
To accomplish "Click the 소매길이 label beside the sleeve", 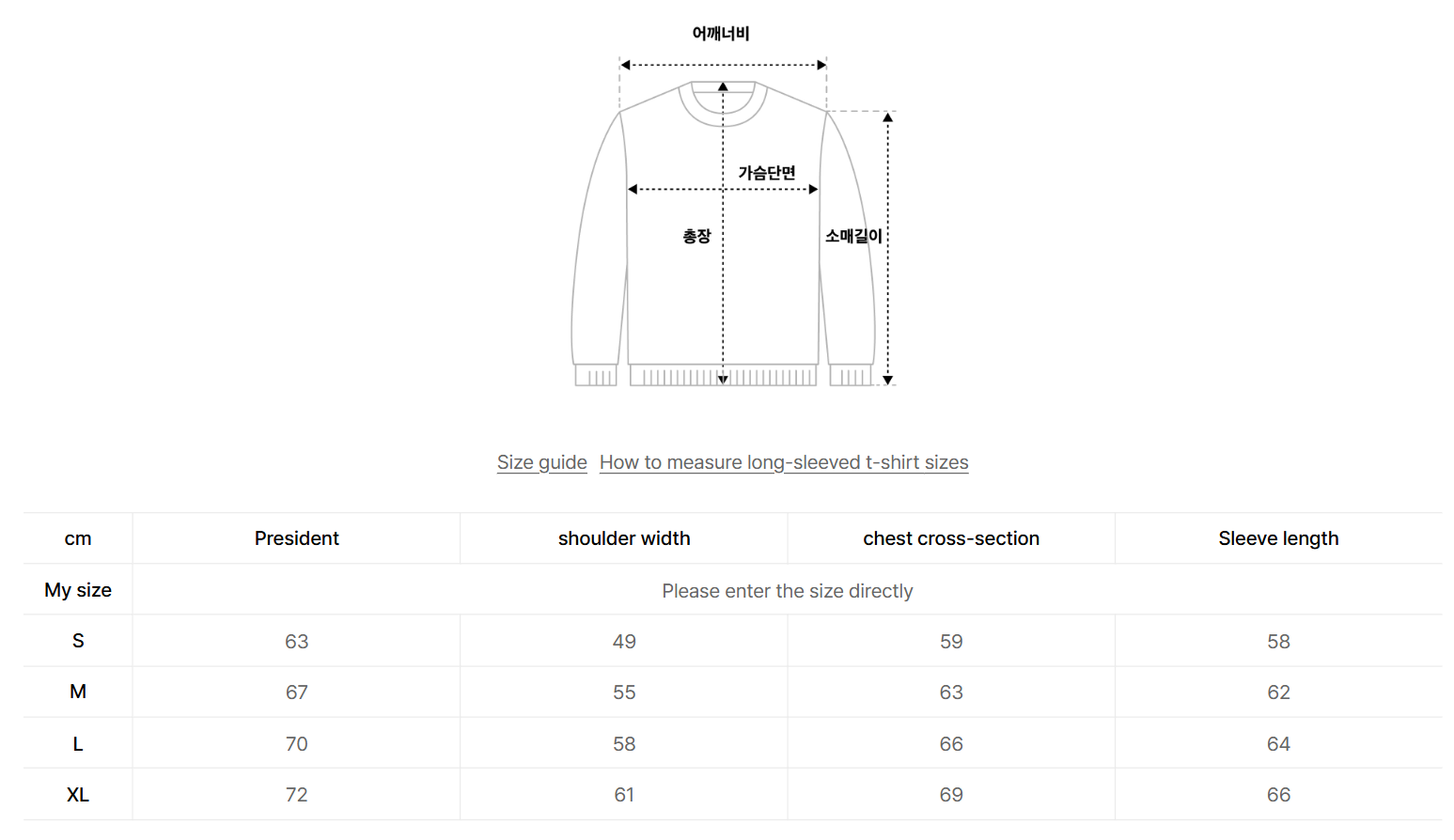I will tap(853, 236).
